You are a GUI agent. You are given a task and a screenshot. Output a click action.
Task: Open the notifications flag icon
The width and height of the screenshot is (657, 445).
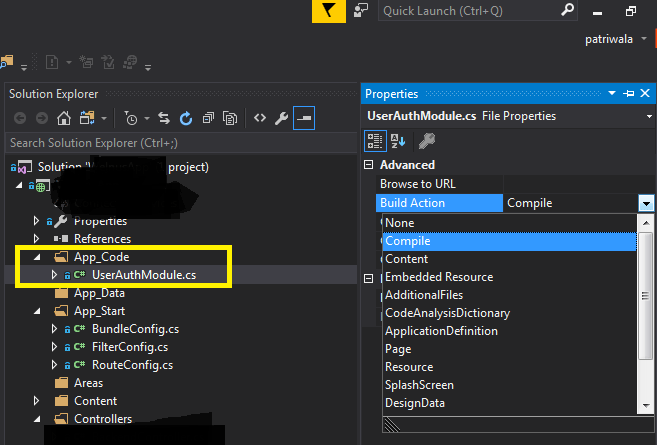click(x=329, y=11)
